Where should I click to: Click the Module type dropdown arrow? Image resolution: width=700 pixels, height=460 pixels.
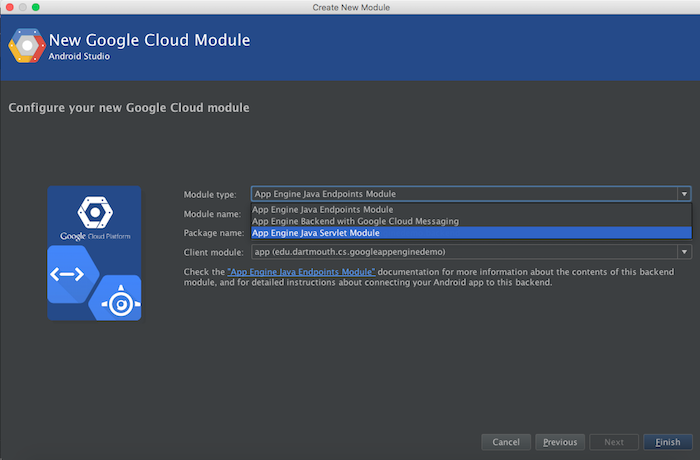pos(684,194)
